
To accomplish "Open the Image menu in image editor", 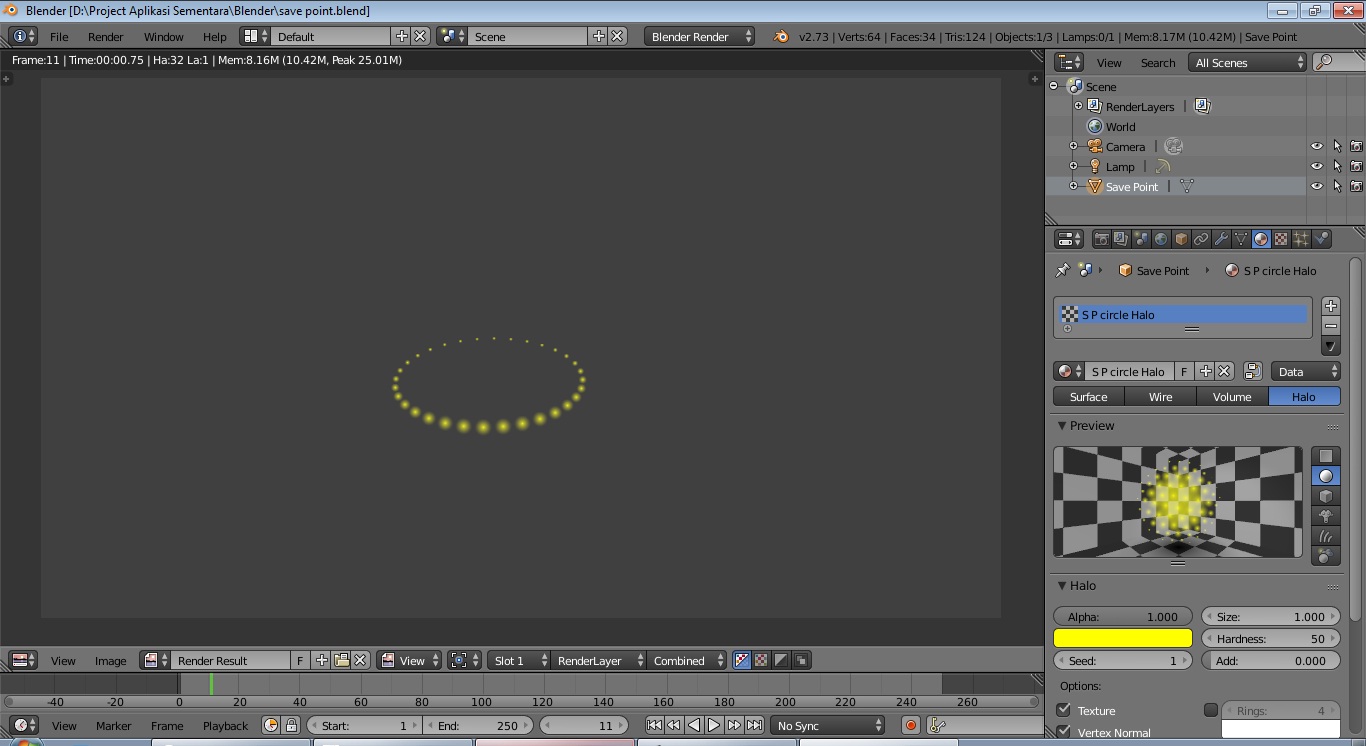I will 111,660.
